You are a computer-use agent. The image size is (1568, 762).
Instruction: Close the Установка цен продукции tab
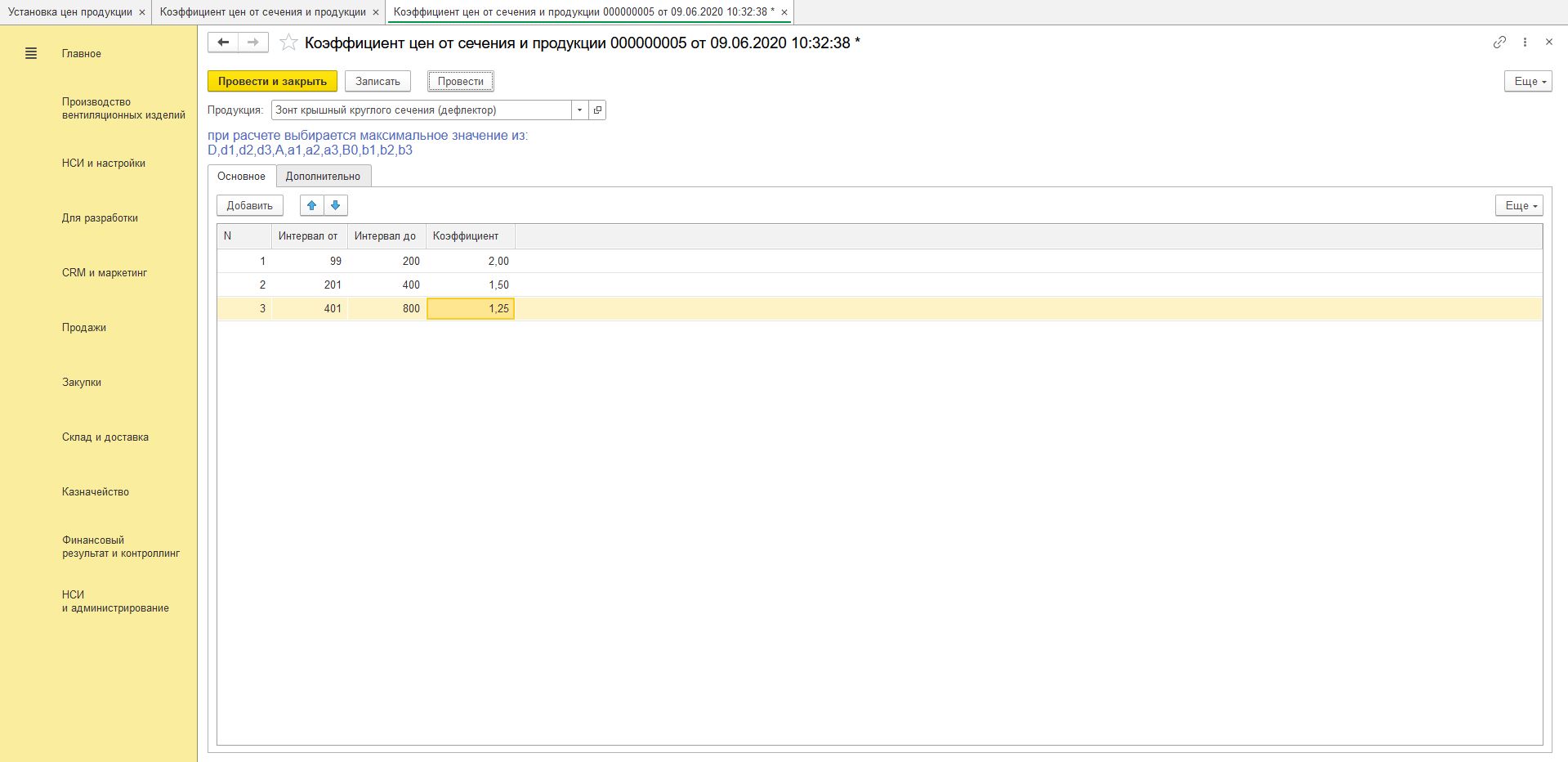(141, 12)
